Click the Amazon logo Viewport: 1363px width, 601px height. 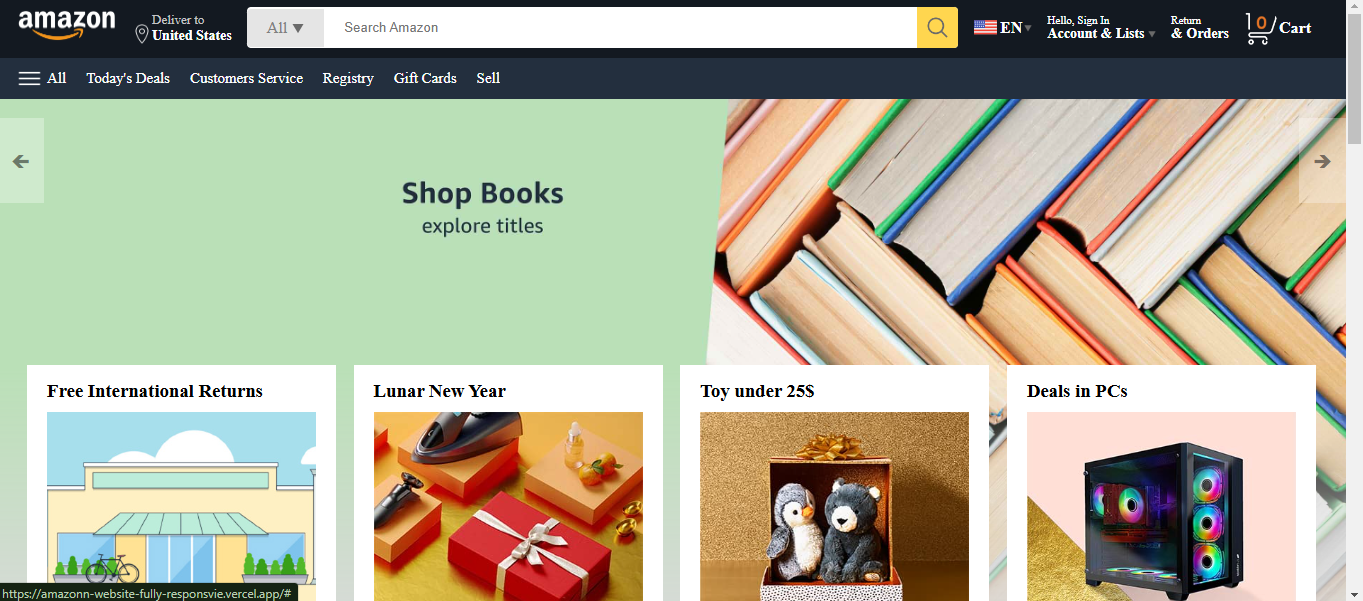click(66, 25)
